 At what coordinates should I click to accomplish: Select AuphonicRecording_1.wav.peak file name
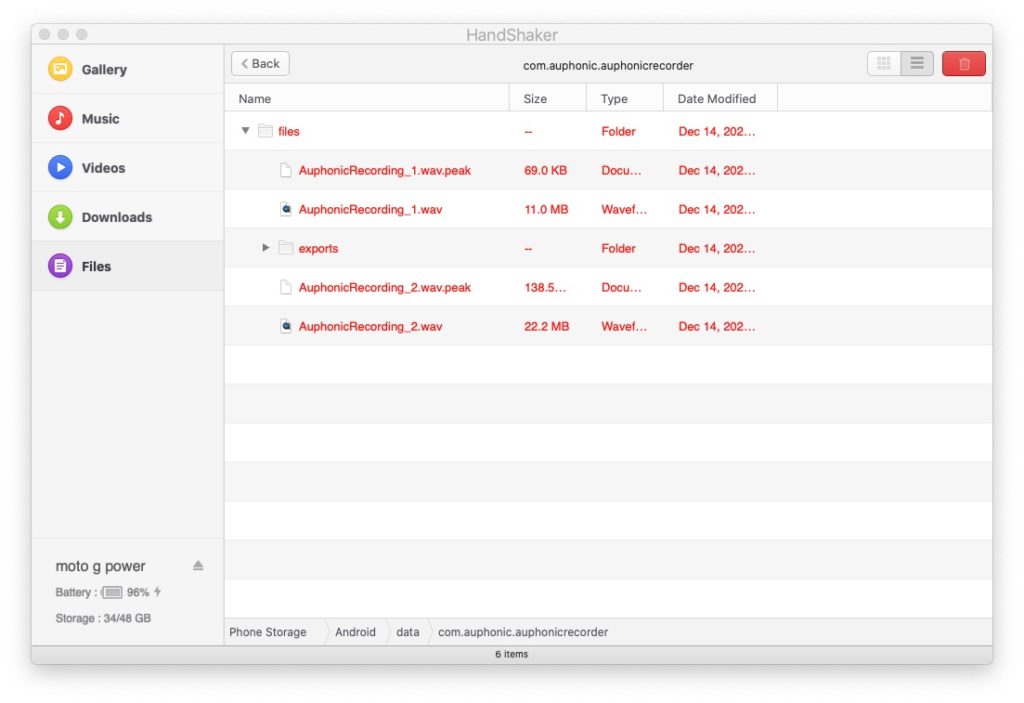pos(385,171)
